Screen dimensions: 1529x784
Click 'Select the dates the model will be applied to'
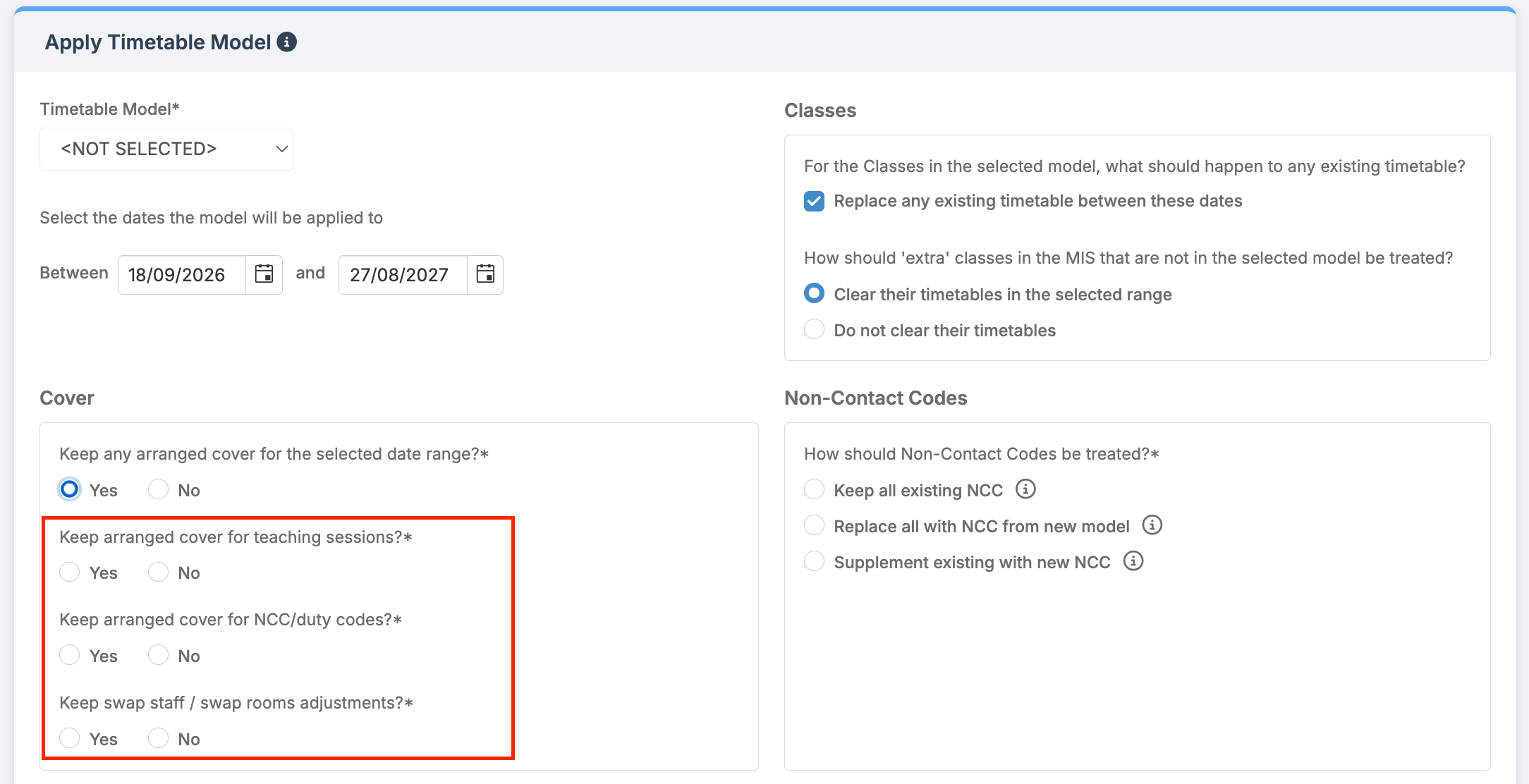[x=212, y=218]
